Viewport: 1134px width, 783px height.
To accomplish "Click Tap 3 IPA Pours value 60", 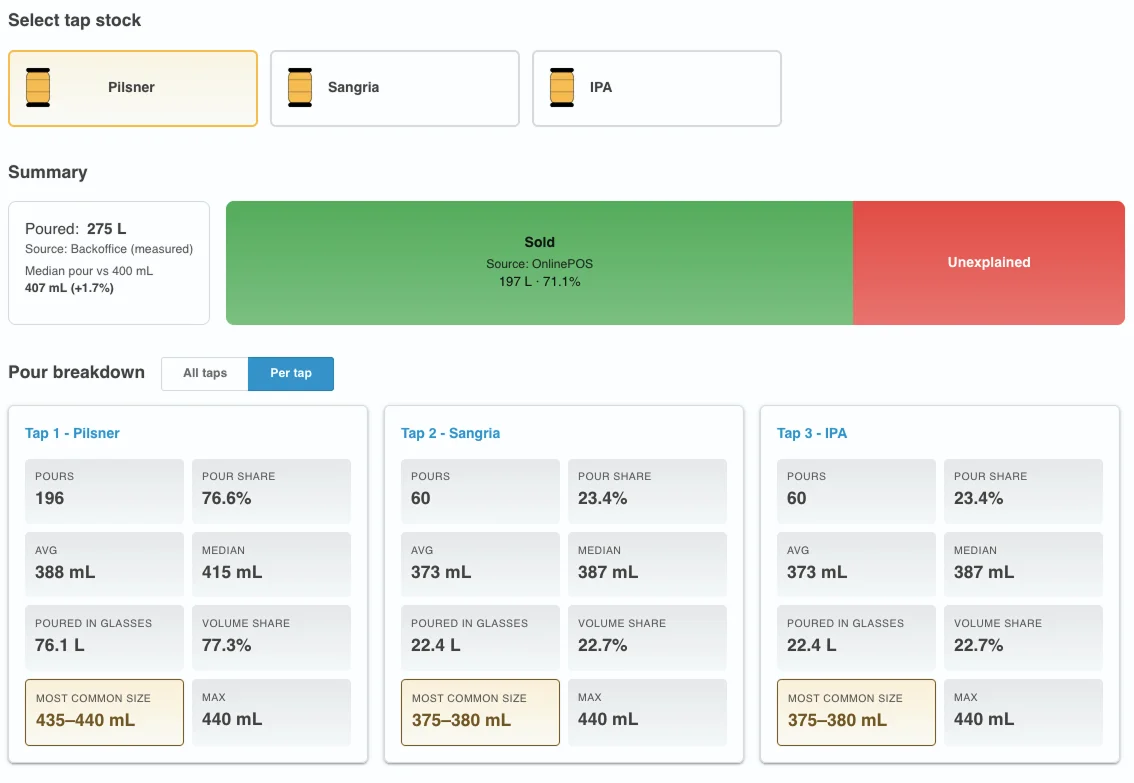I will click(856, 491).
